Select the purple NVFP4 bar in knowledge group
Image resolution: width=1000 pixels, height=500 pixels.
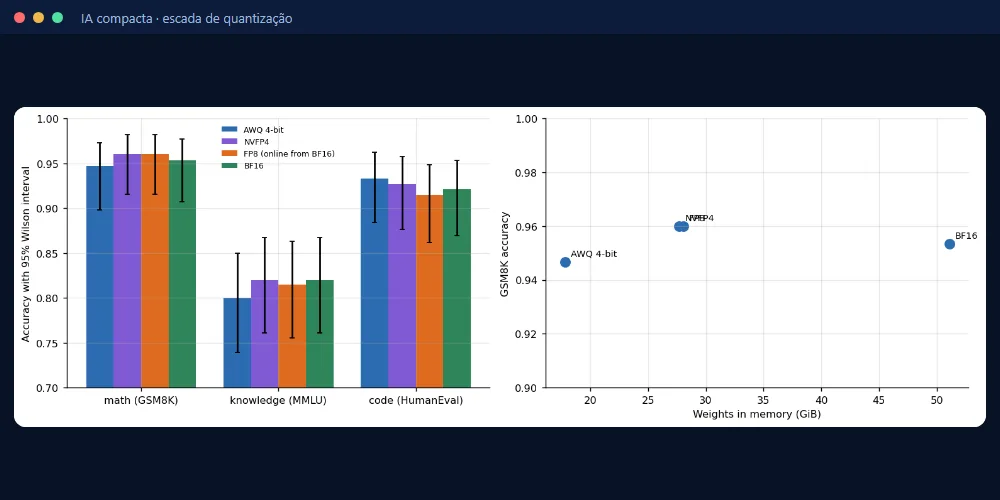click(264, 334)
